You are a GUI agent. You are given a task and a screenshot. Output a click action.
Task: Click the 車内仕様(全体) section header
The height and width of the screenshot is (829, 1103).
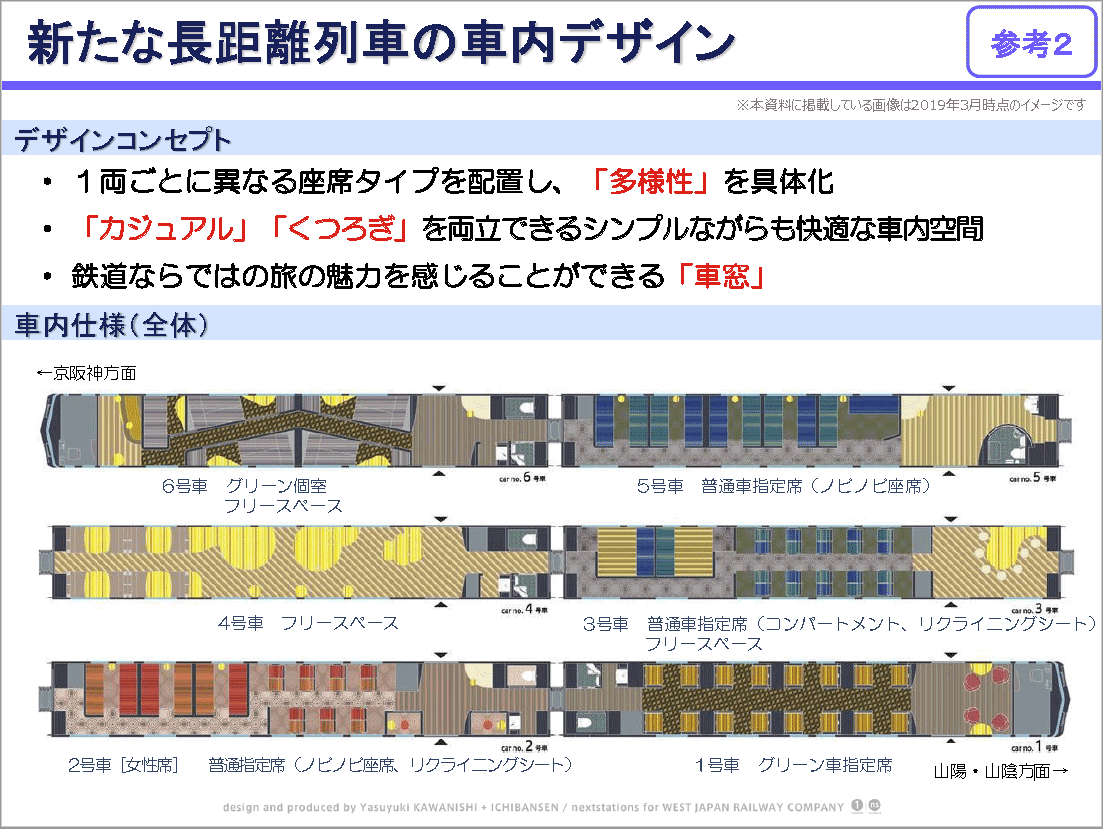111,325
